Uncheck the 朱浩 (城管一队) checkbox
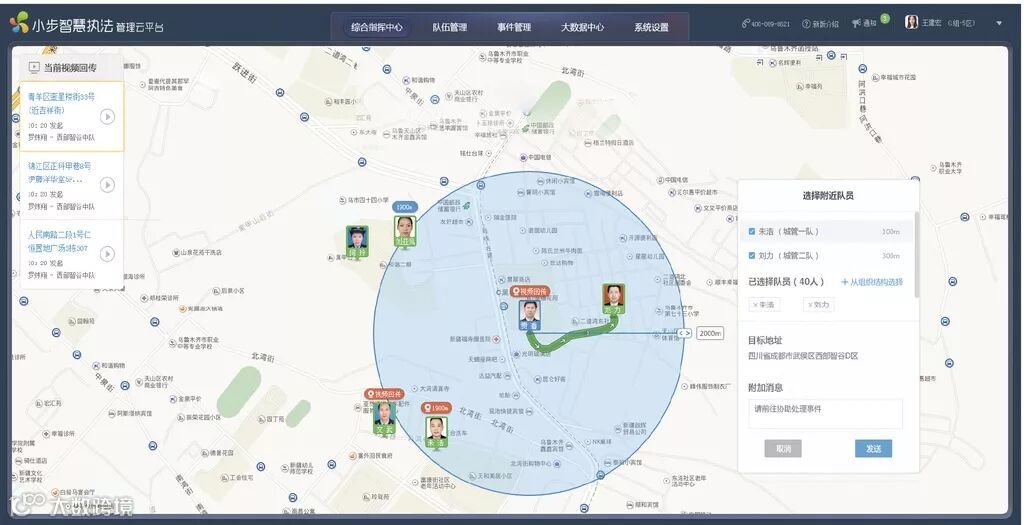 click(x=752, y=231)
